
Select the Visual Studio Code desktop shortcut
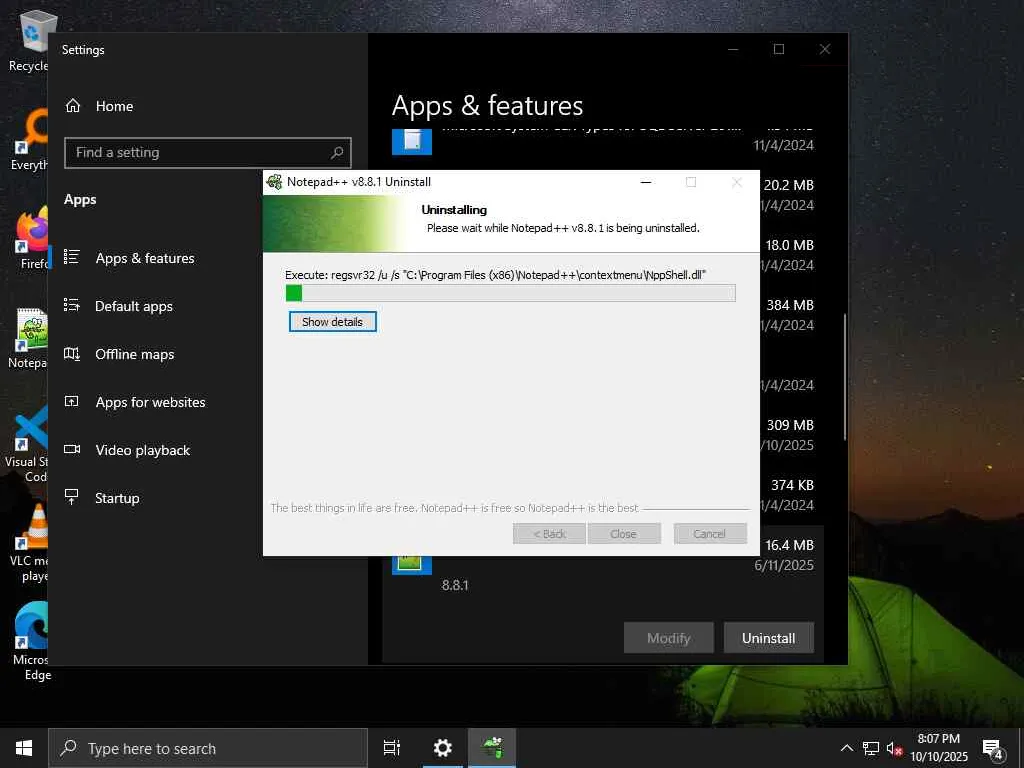(x=26, y=444)
